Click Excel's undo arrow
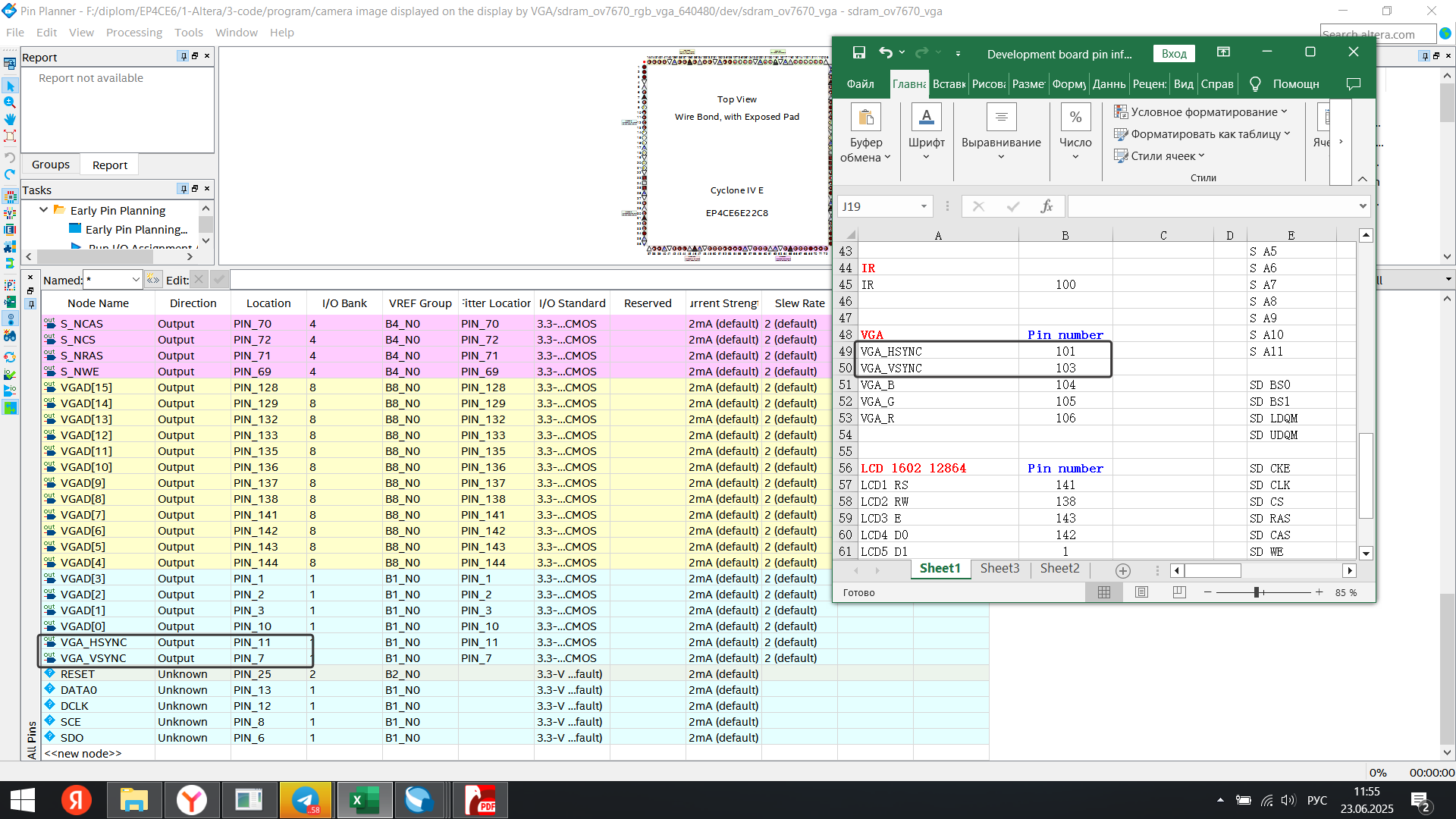The image size is (1456, 819). click(x=885, y=52)
